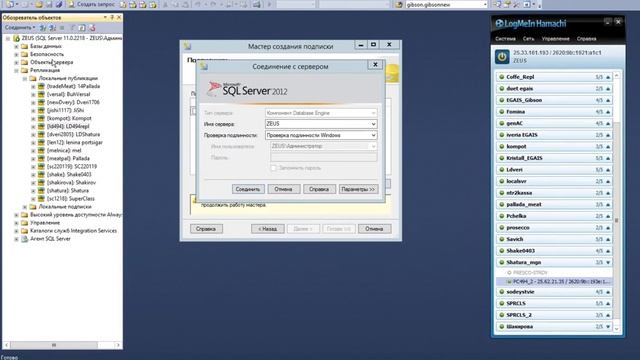Click Отмена in Соединение с сервером dialog
640x360 pixels.
pyautogui.click(x=283, y=189)
